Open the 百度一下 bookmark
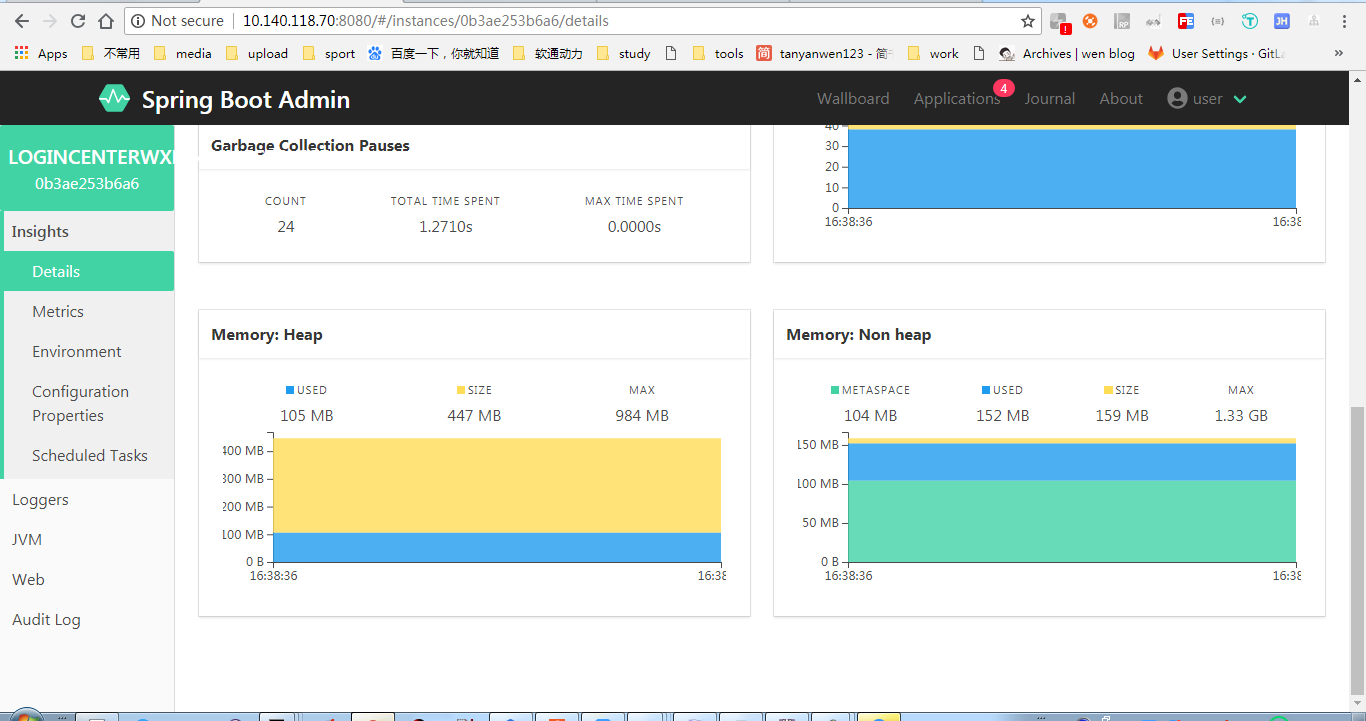This screenshot has height=721, width=1366. [x=433, y=54]
